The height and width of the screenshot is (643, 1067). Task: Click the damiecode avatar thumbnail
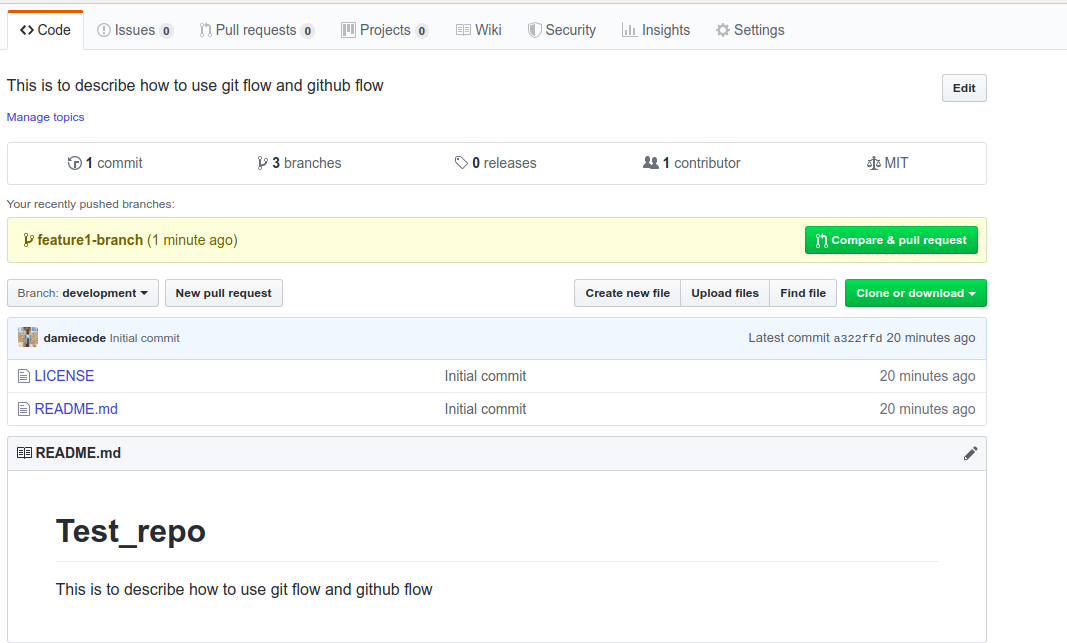pyautogui.click(x=27, y=337)
